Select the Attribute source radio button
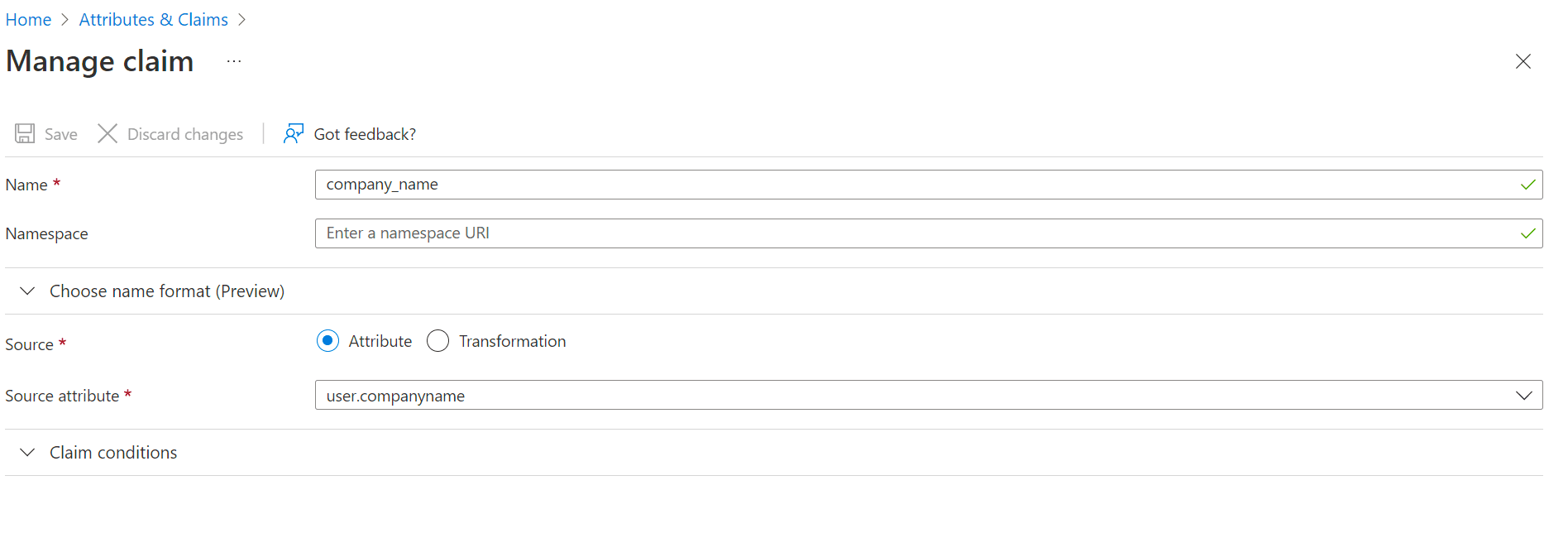 tap(328, 341)
